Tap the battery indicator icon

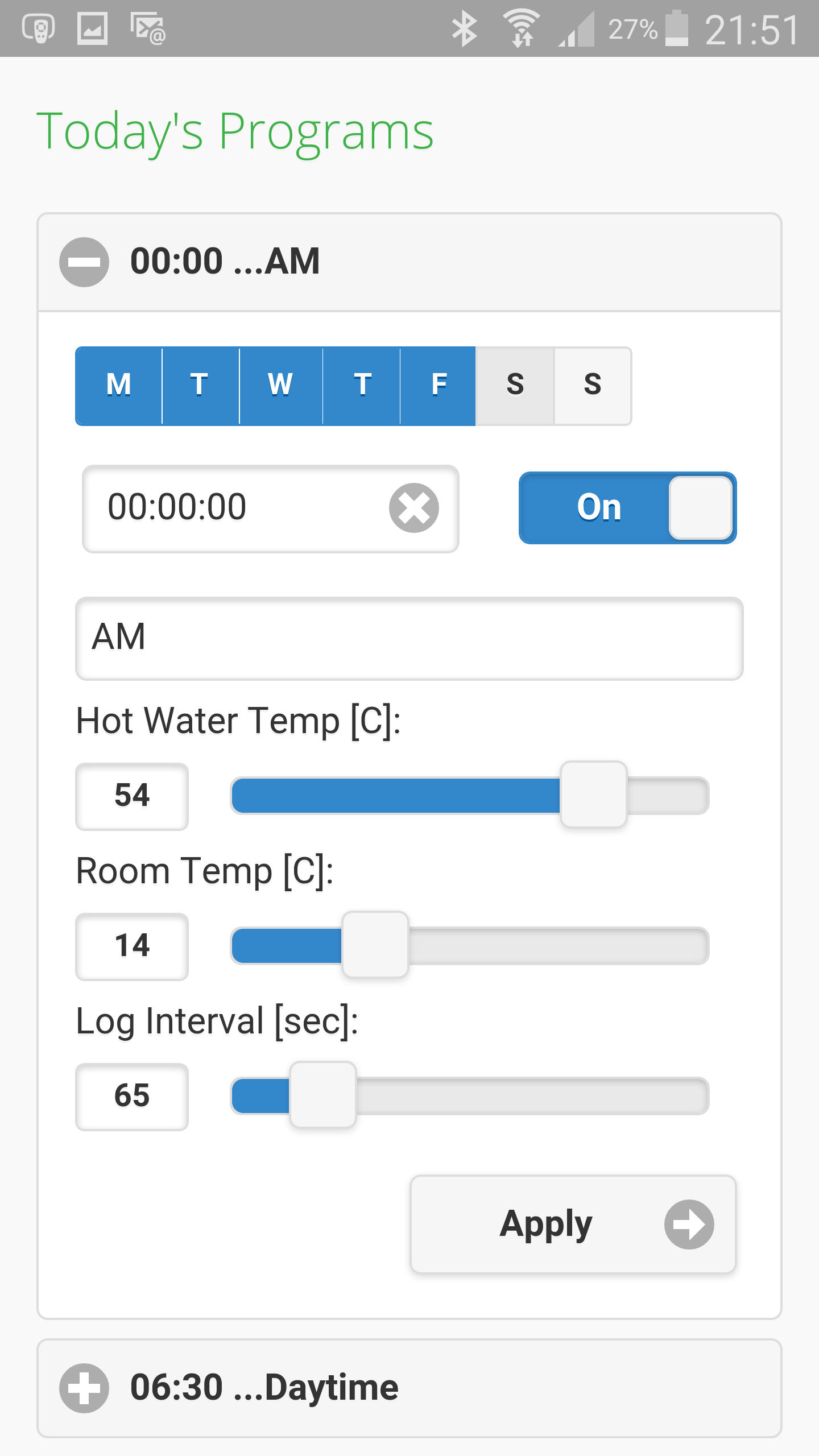(x=677, y=28)
